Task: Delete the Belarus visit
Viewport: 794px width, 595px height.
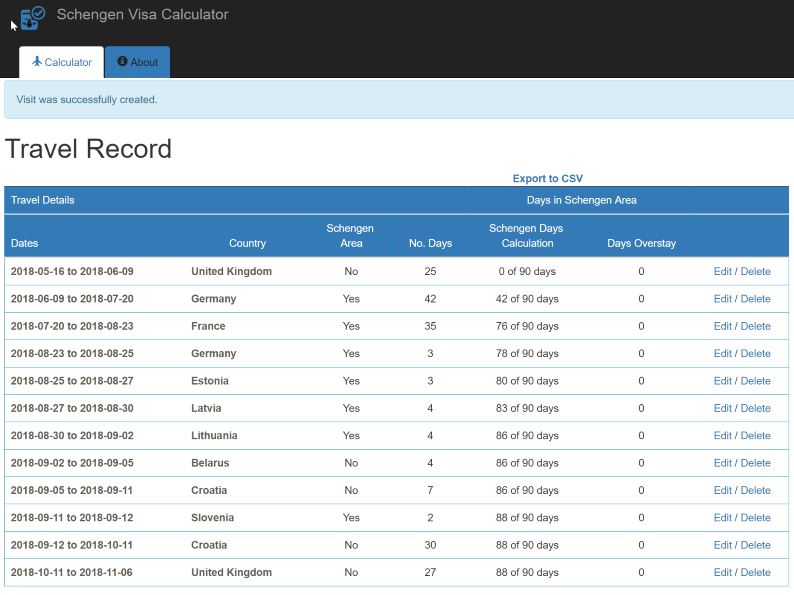Action: point(755,463)
